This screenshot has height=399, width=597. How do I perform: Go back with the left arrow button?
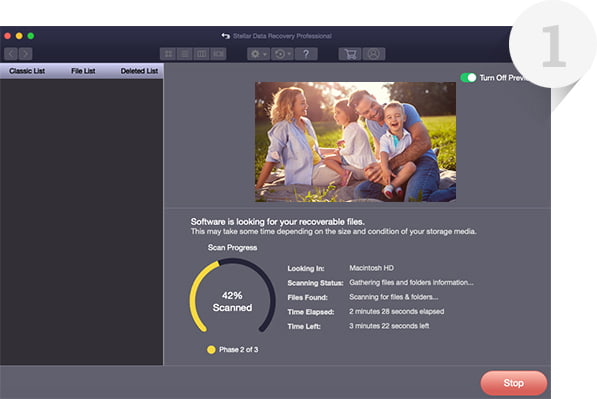click(x=11, y=54)
